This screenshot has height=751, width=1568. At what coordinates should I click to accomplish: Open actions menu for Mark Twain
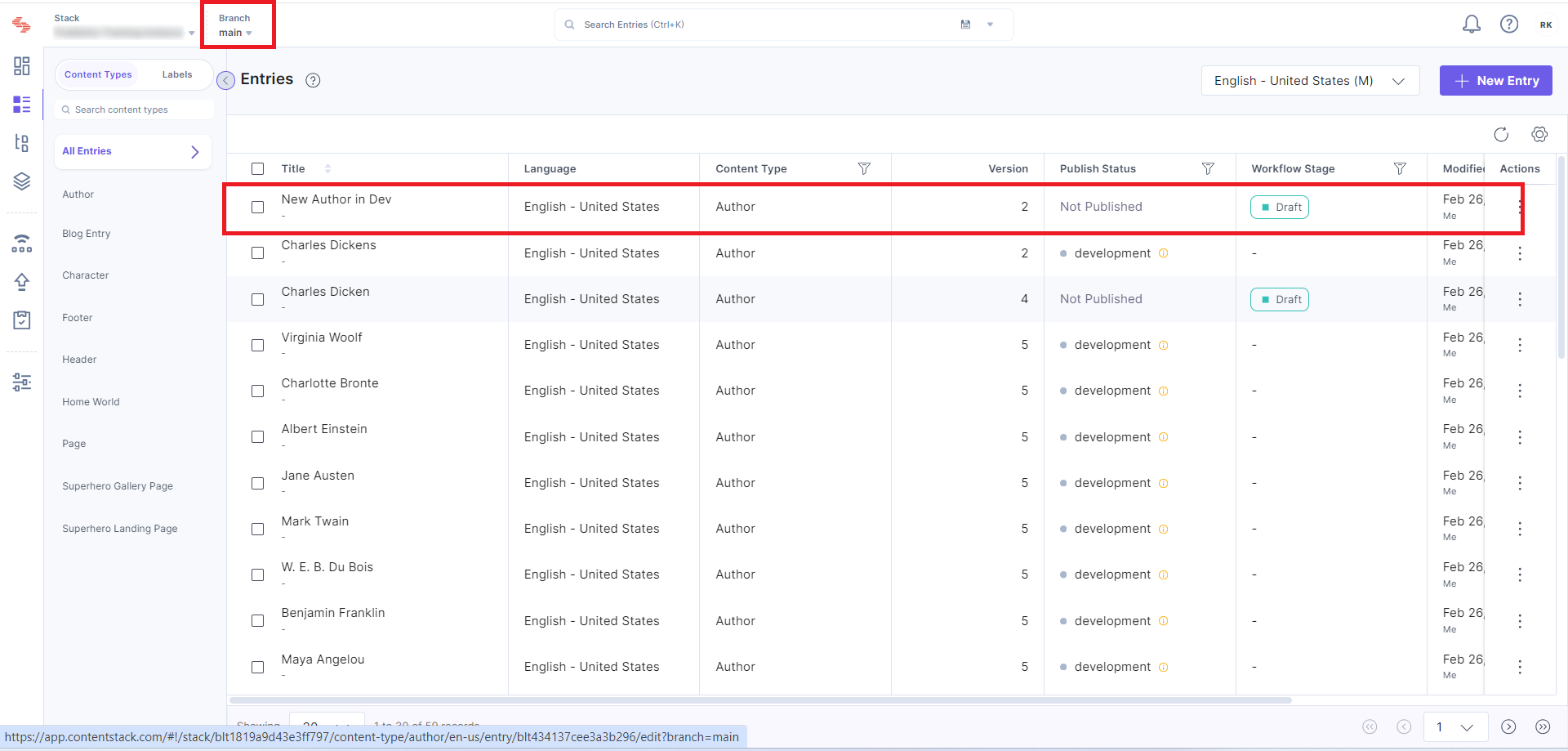1520,529
